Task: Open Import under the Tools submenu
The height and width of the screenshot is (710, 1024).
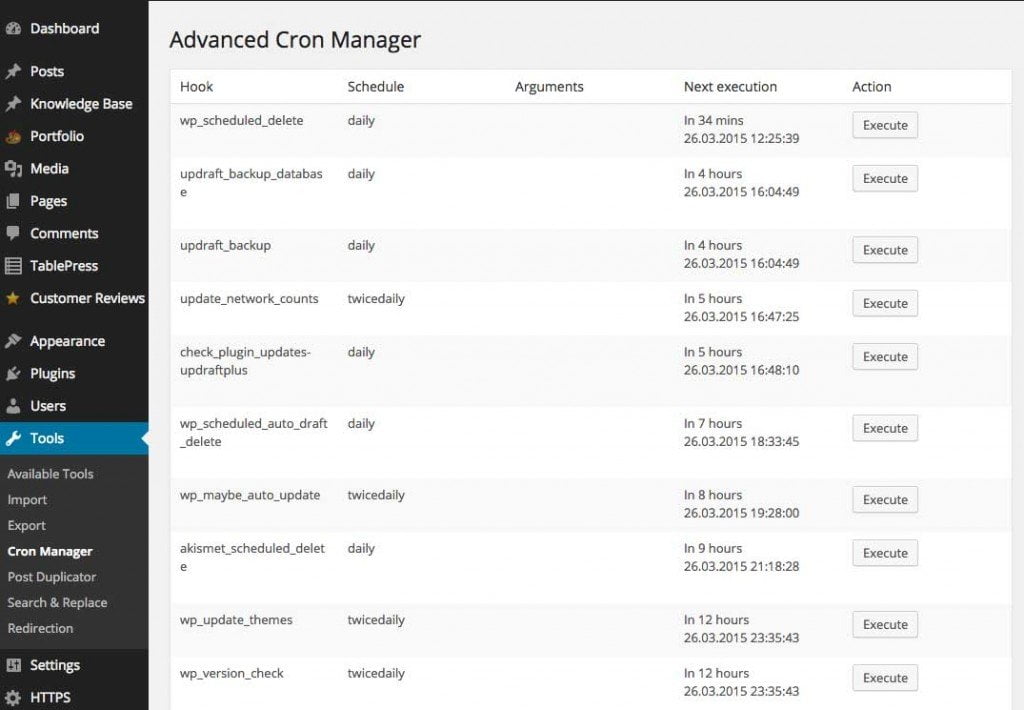Action: coord(27,499)
